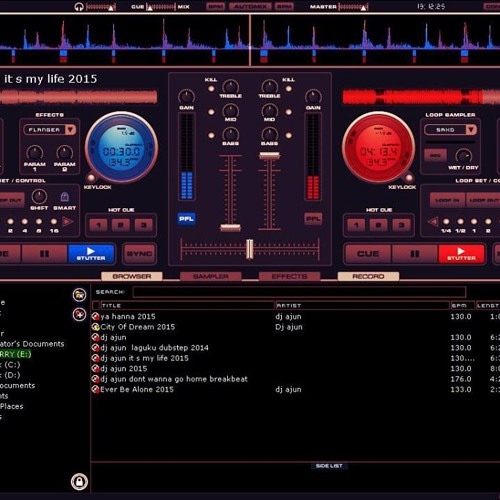Image resolution: width=500 pixels, height=500 pixels.
Task: Click the left mid knob
Action: tap(230, 110)
